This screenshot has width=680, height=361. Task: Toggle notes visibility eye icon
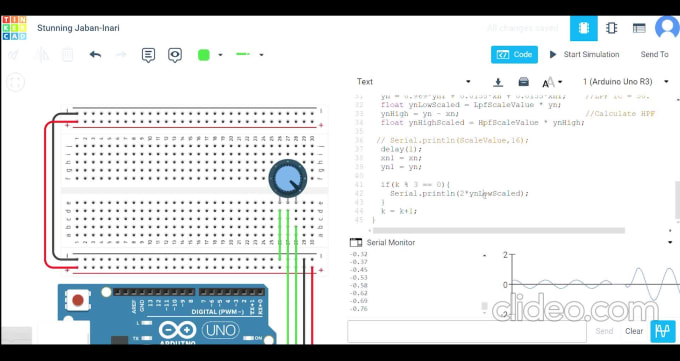click(175, 55)
